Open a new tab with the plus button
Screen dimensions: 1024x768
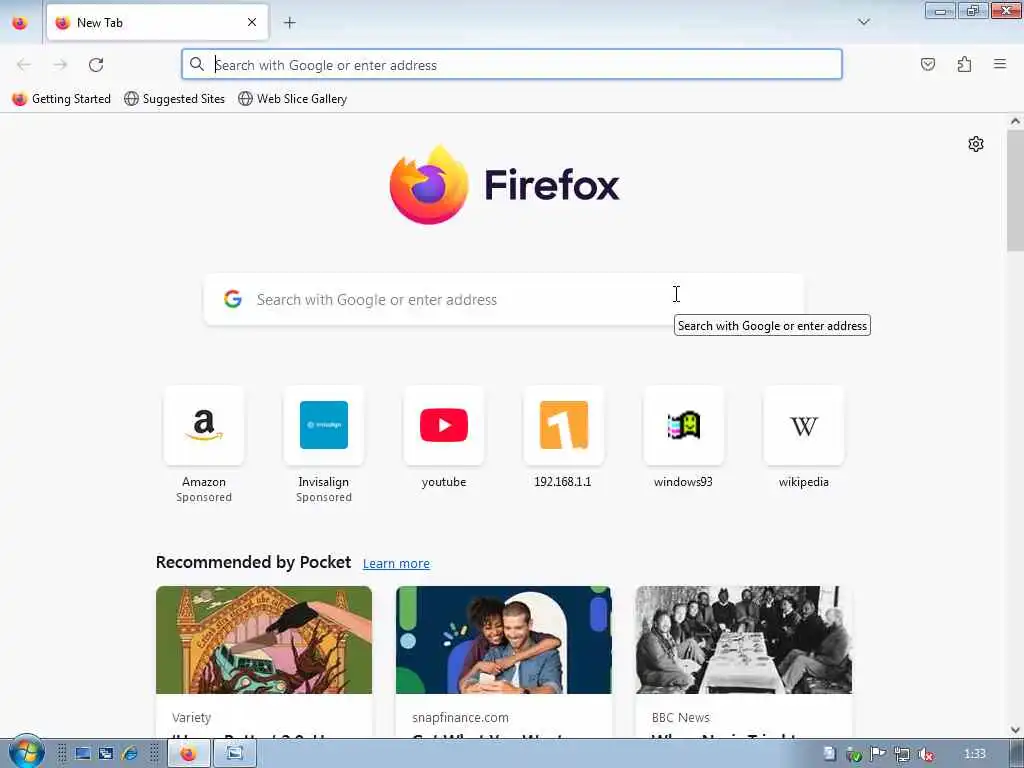(290, 23)
